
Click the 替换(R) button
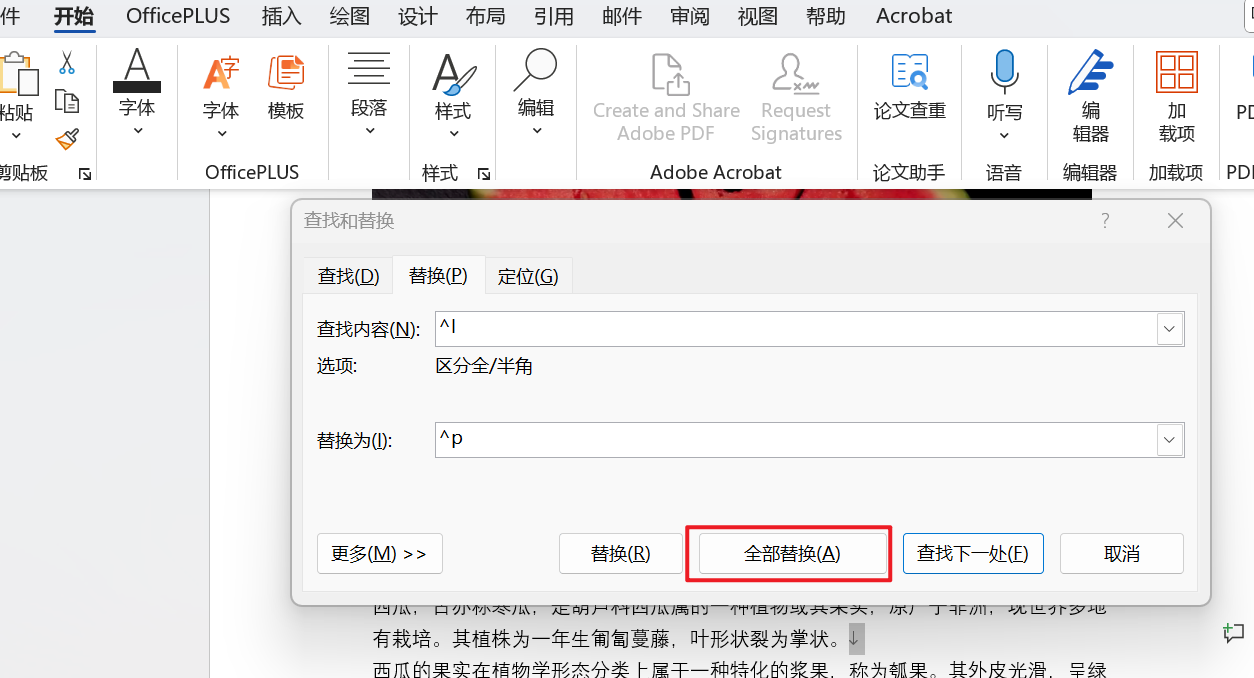click(621, 553)
